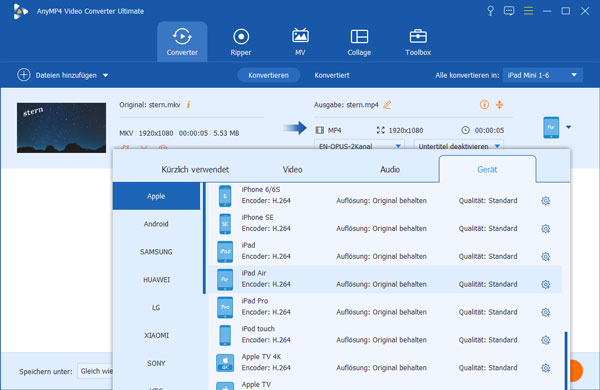Open the Untertitel deaktivieren subtitle dropdown
The height and width of the screenshot is (390, 600).
(458, 146)
